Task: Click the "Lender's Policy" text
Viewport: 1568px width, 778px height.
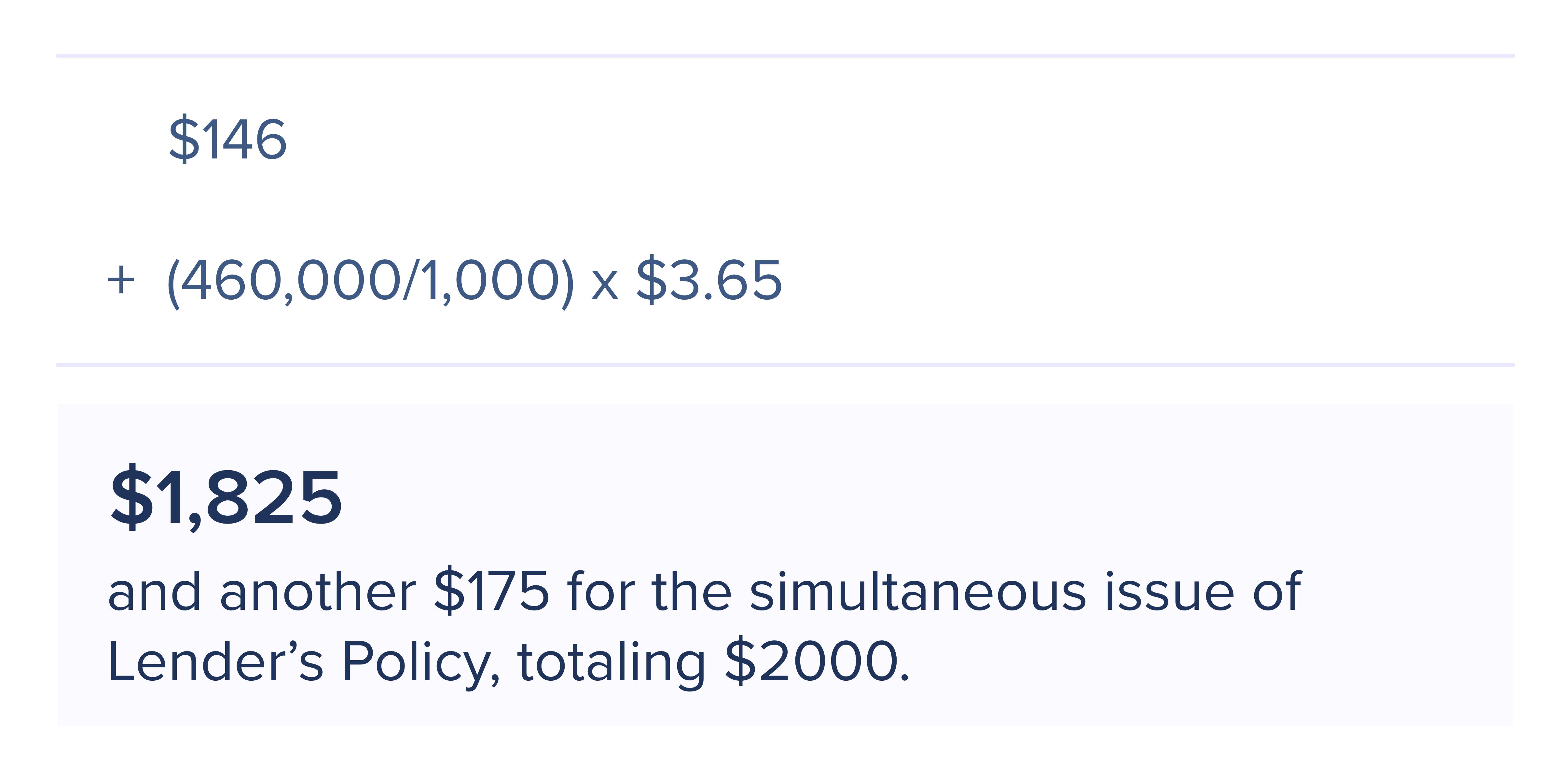Action: tap(303, 662)
